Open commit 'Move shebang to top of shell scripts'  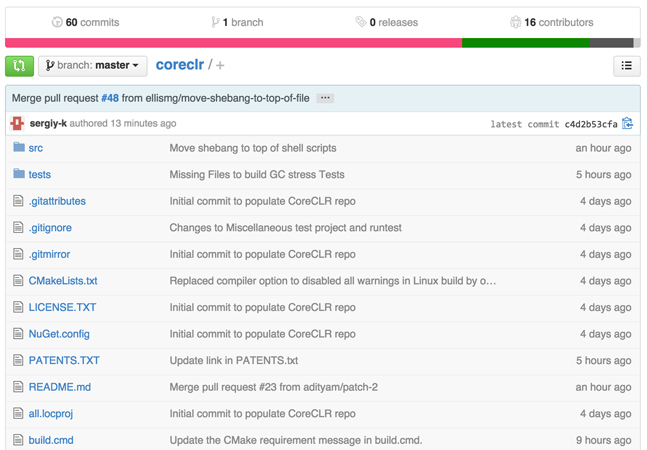(x=253, y=148)
